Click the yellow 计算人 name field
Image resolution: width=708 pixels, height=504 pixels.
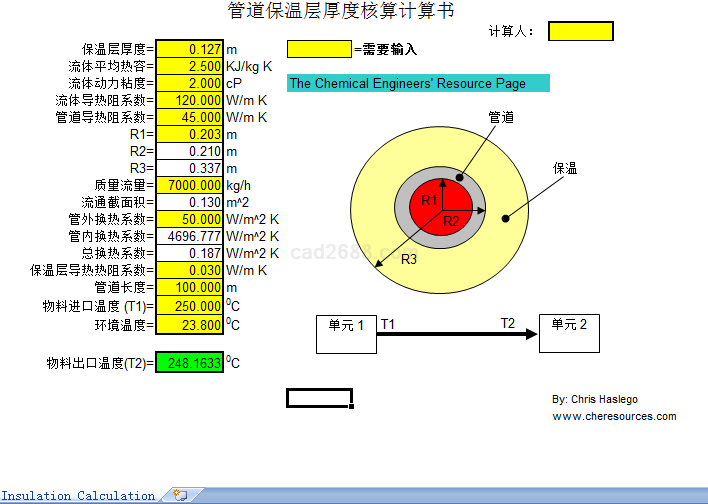coord(580,31)
